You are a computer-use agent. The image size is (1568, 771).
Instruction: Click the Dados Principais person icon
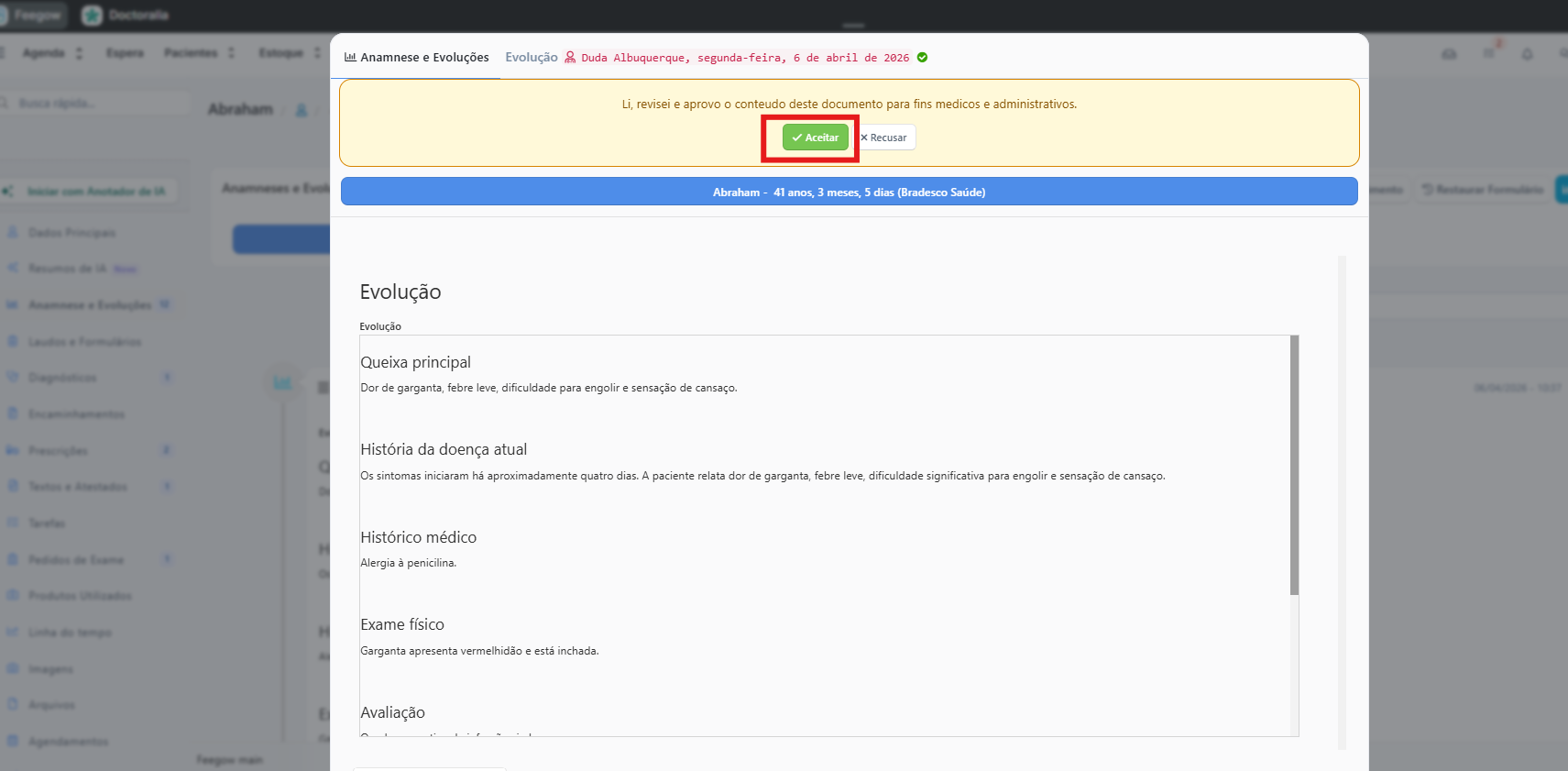tap(13, 233)
